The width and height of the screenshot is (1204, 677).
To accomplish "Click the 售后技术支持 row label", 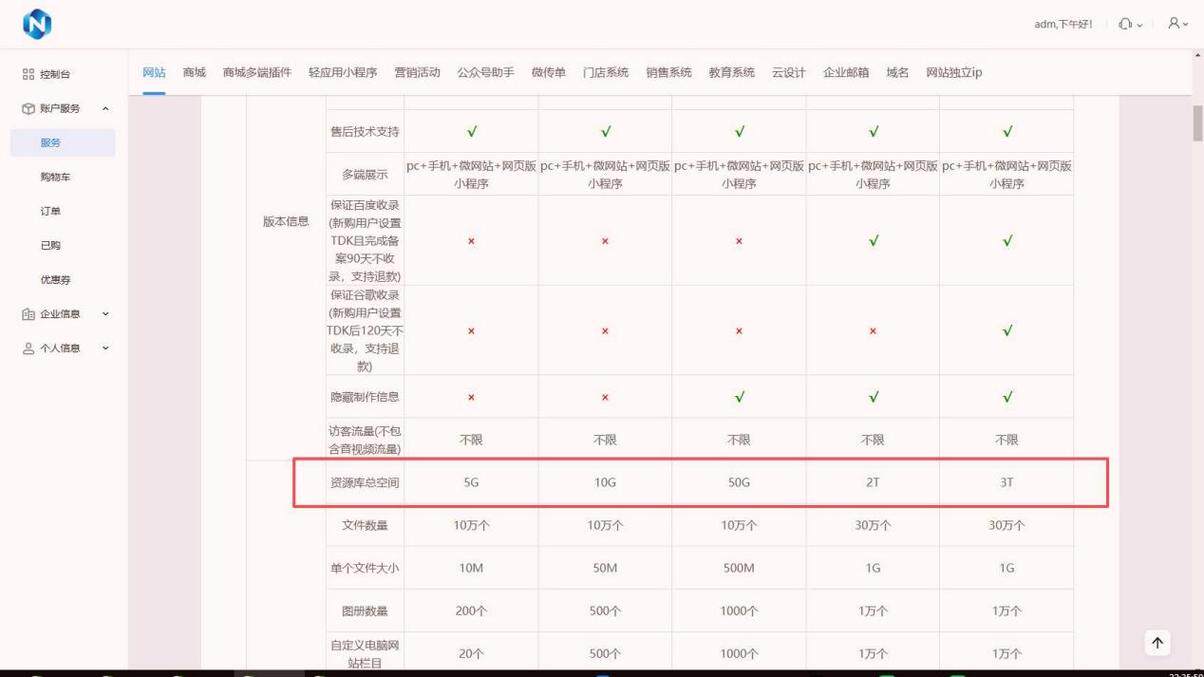I will [x=365, y=131].
